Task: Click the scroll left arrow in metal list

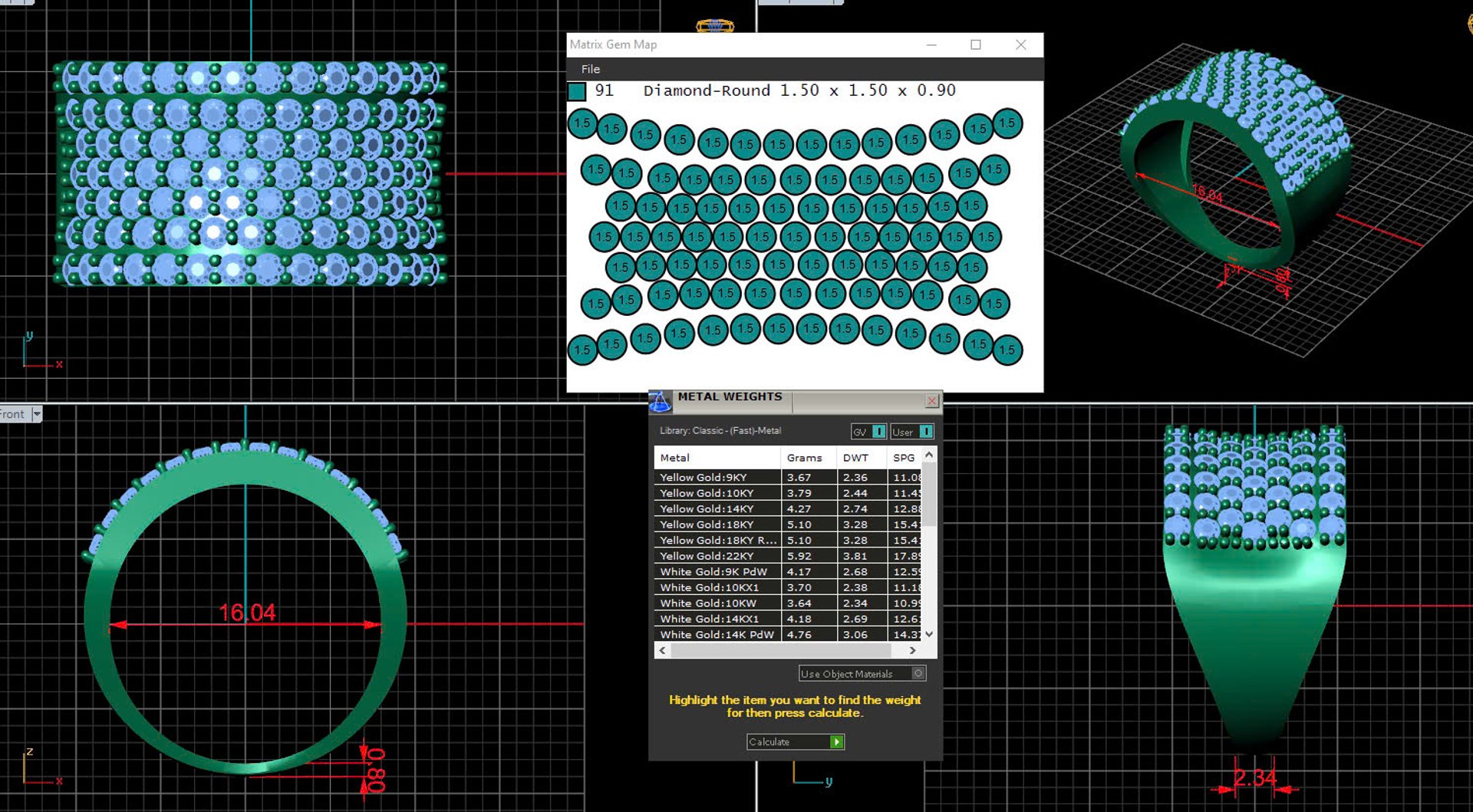Action: (x=663, y=650)
